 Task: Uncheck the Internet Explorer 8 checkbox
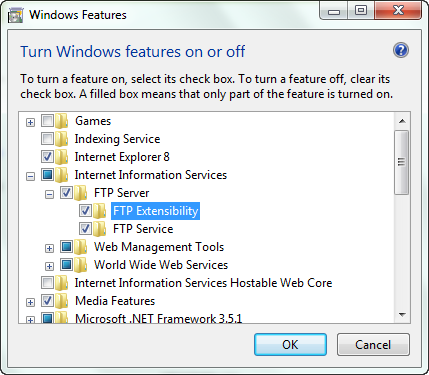(x=47, y=156)
